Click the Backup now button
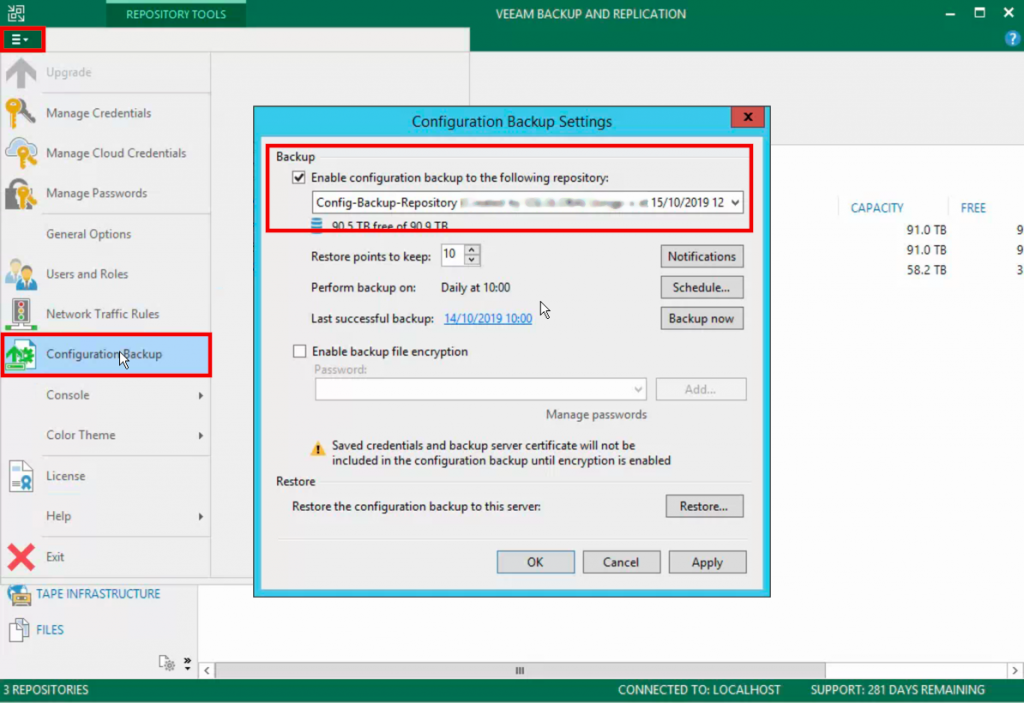1024x703 pixels. pos(701,318)
